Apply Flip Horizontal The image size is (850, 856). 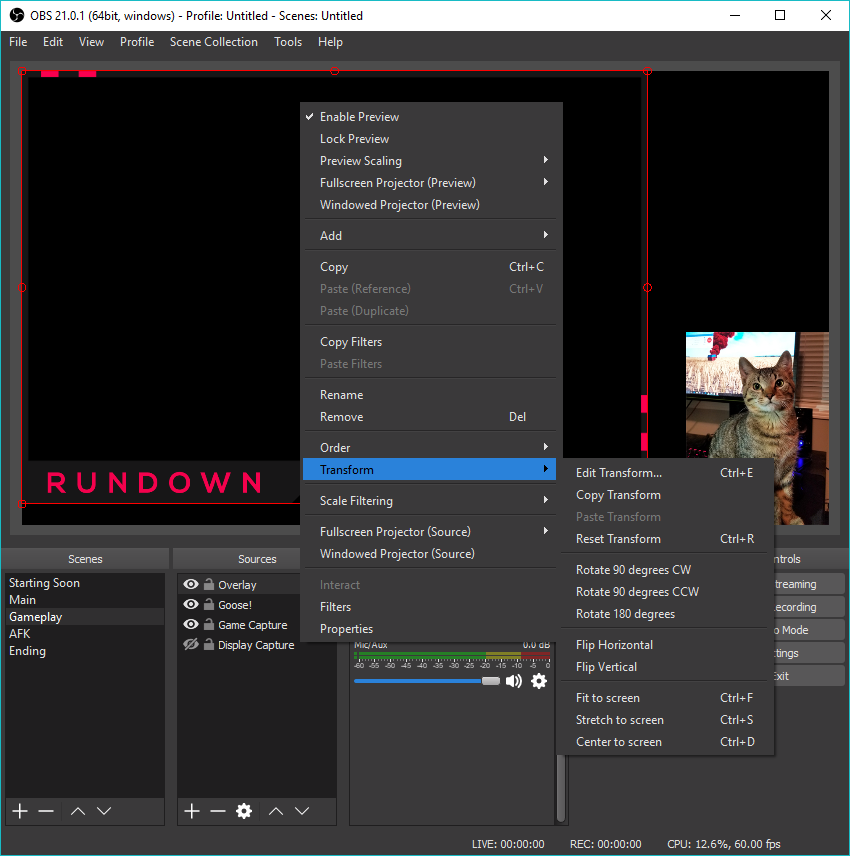(665, 645)
